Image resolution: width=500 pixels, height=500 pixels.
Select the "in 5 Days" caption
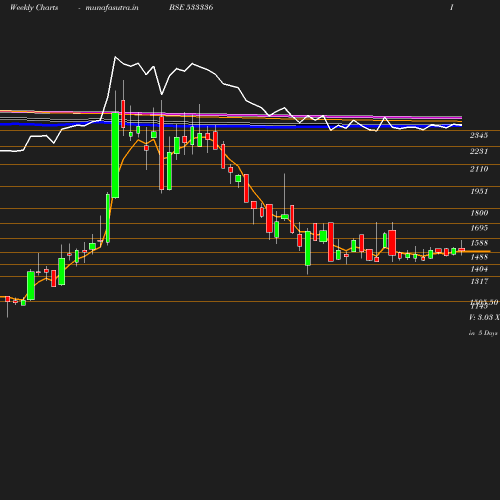[483, 333]
